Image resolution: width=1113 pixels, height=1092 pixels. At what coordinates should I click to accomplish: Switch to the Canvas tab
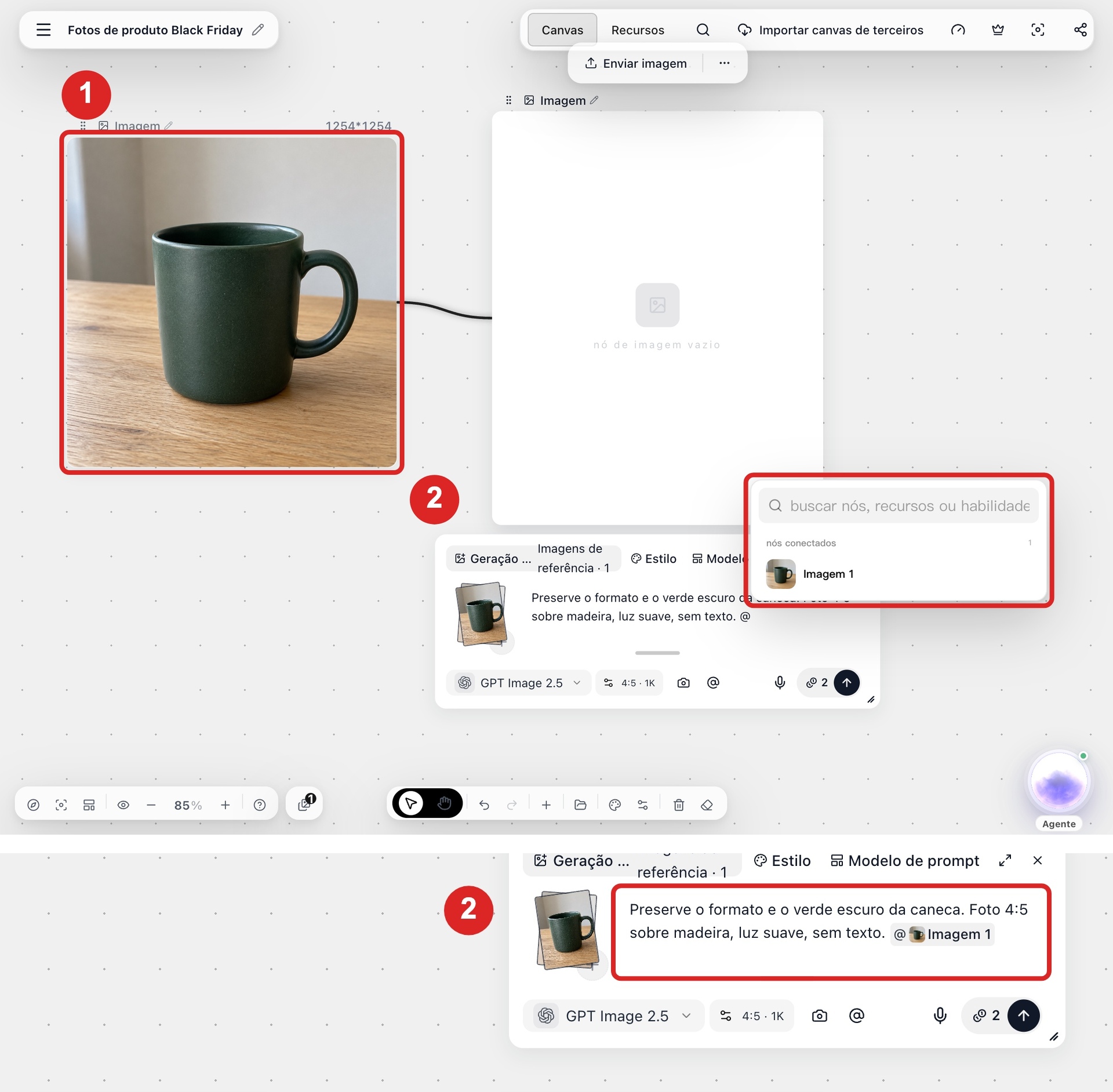click(562, 30)
